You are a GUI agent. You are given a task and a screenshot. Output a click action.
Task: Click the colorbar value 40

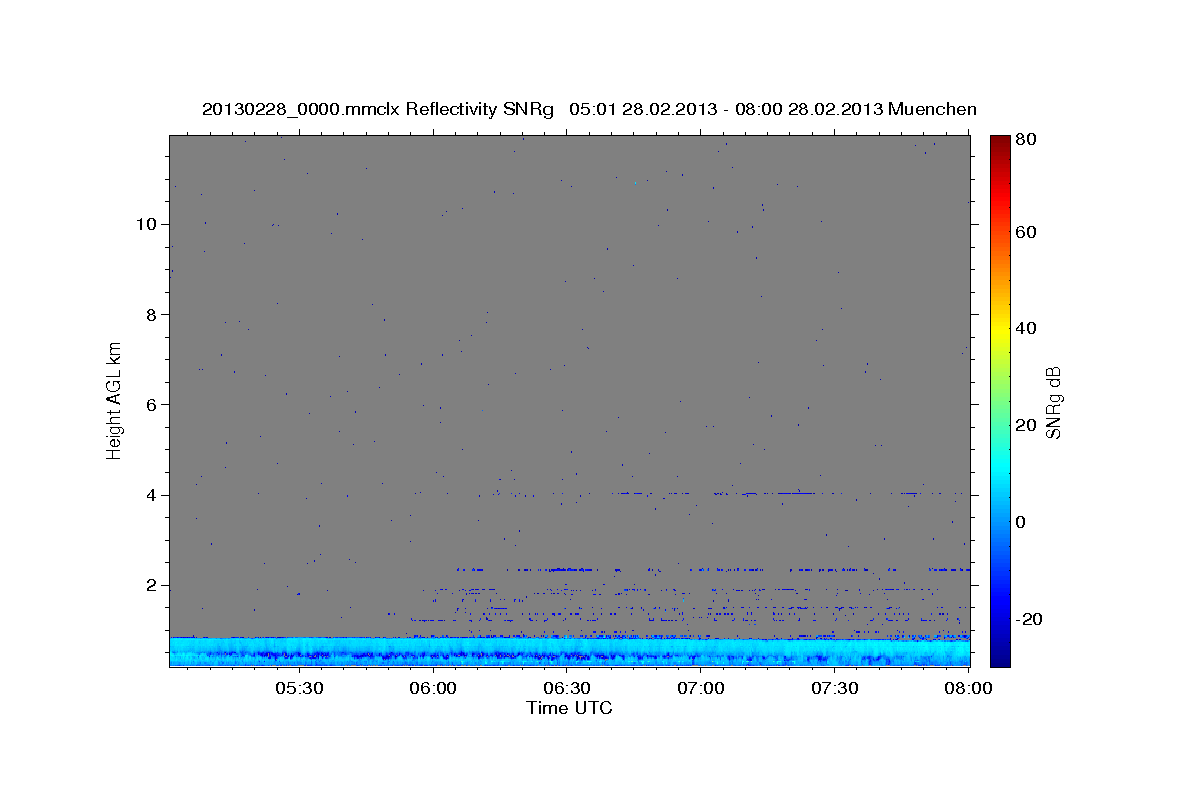click(1027, 328)
